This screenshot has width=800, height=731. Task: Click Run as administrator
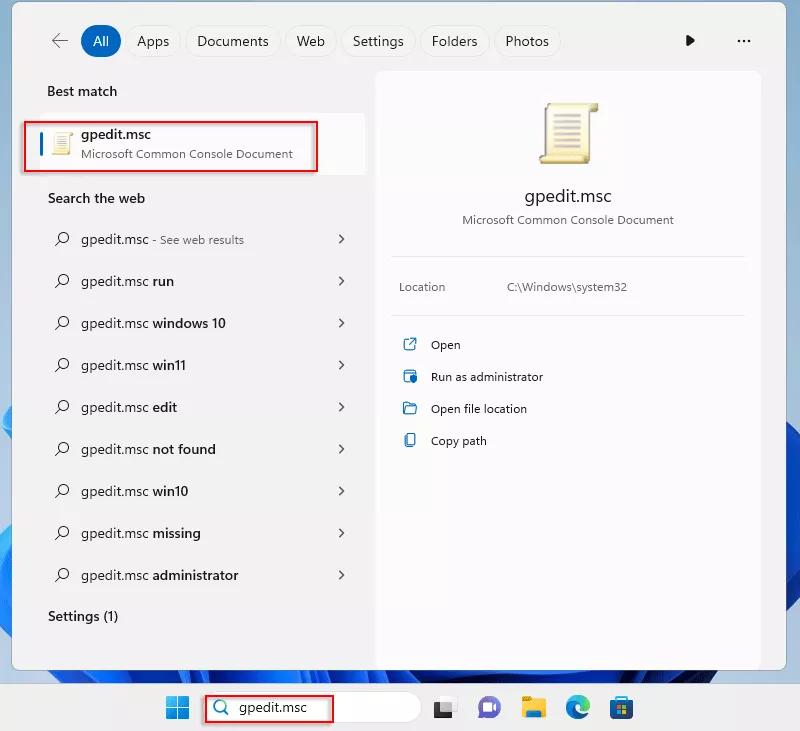click(x=486, y=377)
